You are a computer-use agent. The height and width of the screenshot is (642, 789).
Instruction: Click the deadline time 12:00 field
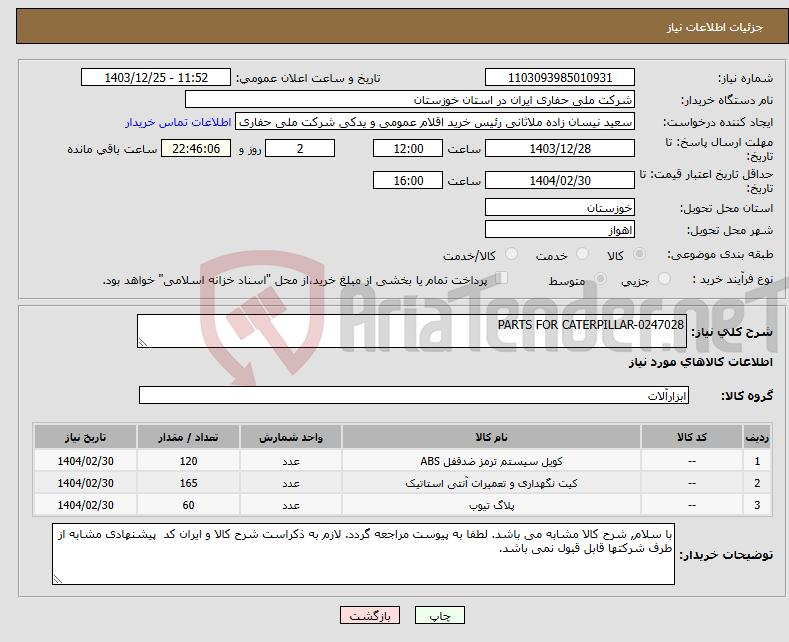pyautogui.click(x=408, y=148)
